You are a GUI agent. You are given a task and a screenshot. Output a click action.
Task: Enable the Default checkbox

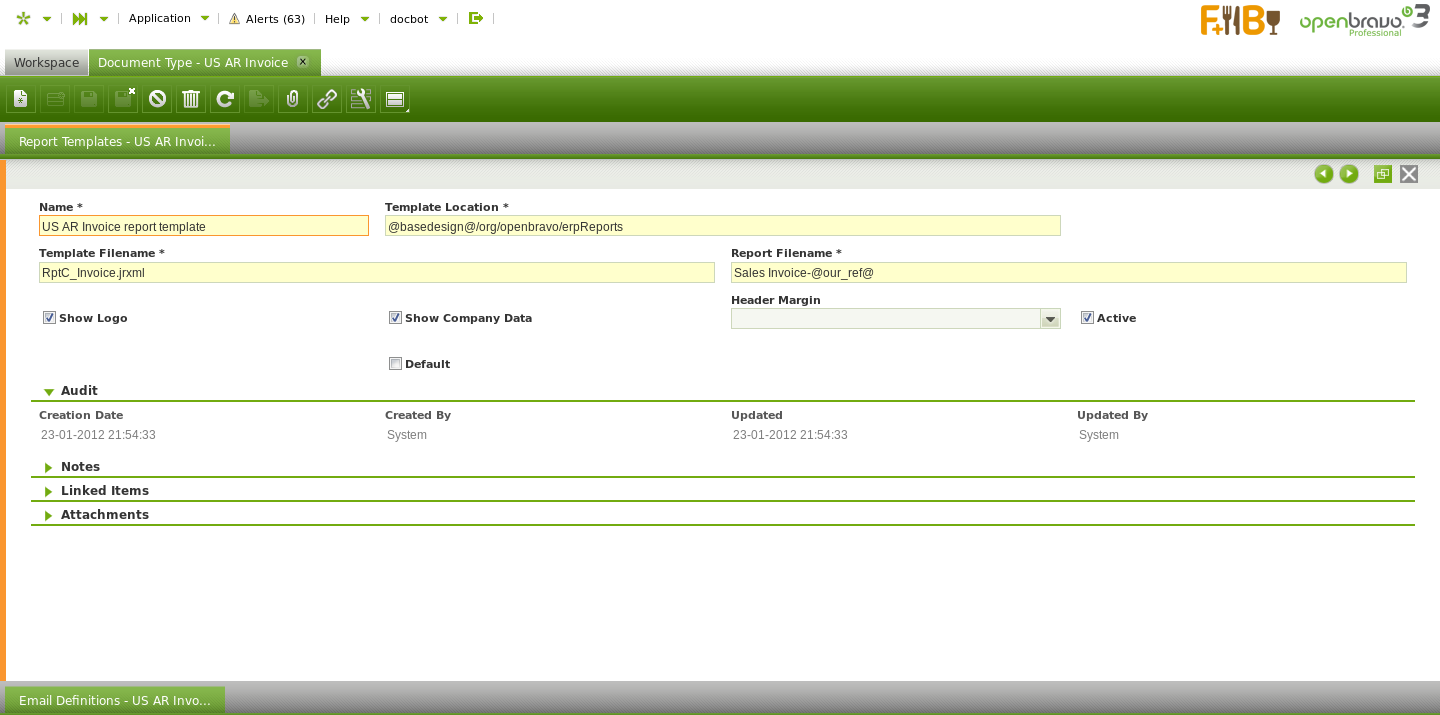(395, 364)
